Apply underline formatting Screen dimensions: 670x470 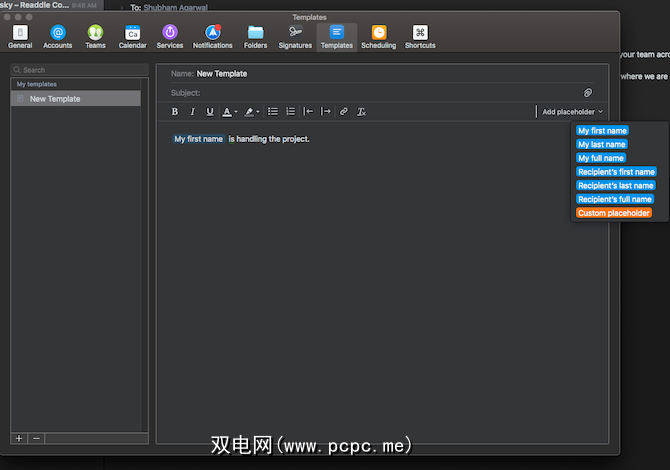pyautogui.click(x=209, y=112)
